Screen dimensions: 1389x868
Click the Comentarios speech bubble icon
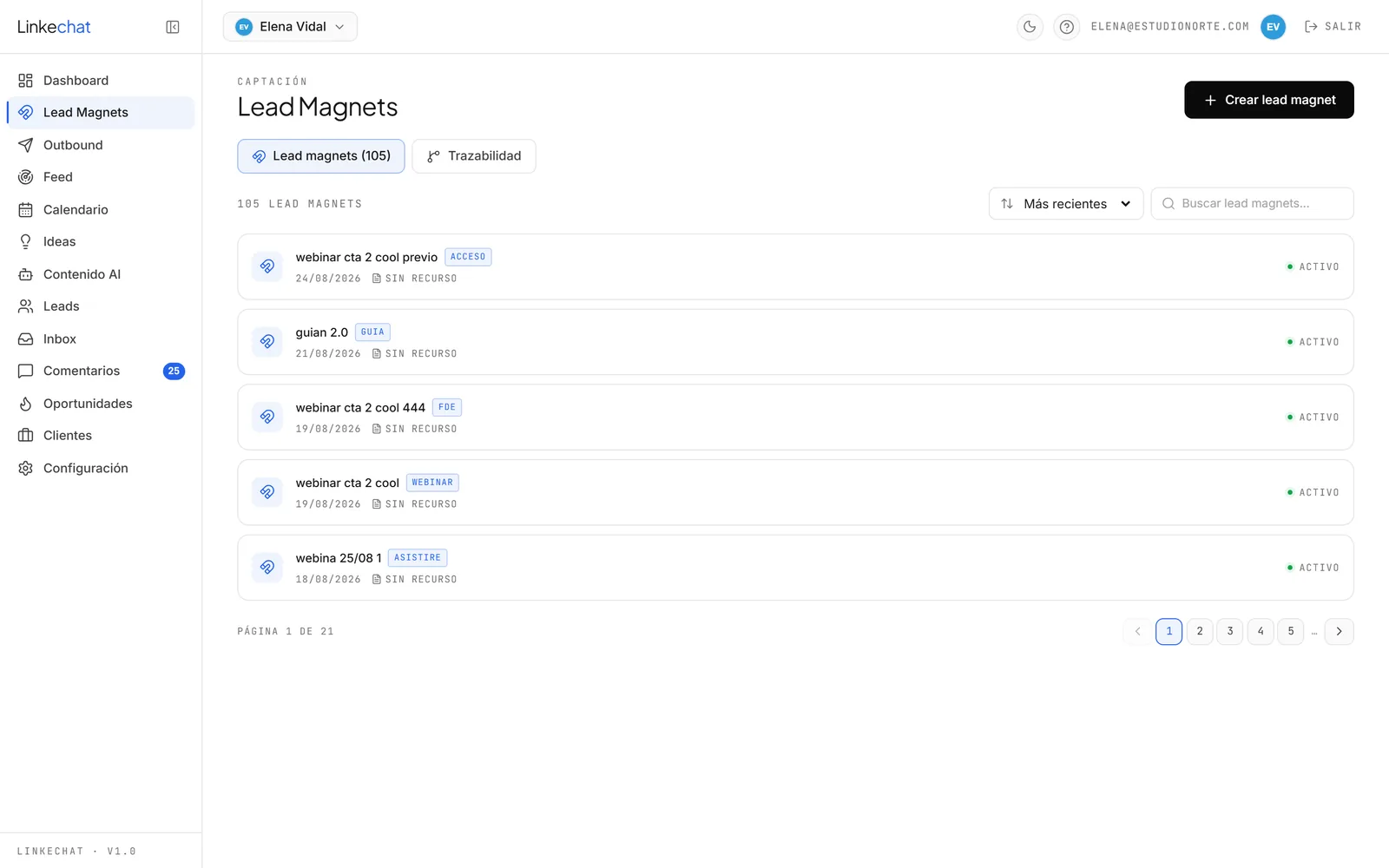[25, 372]
